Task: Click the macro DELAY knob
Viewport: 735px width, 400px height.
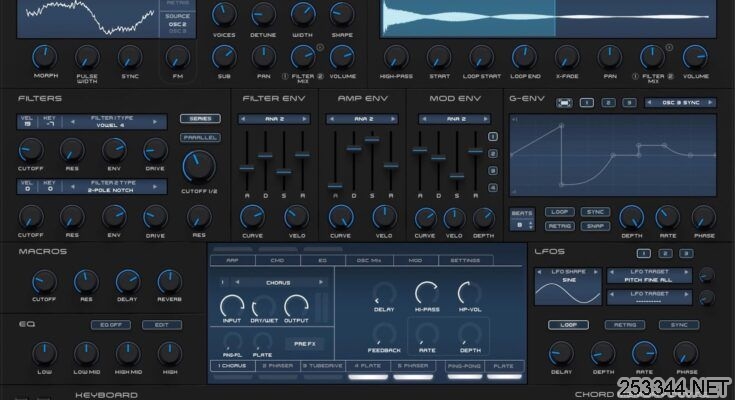Action: pyautogui.click(x=127, y=282)
